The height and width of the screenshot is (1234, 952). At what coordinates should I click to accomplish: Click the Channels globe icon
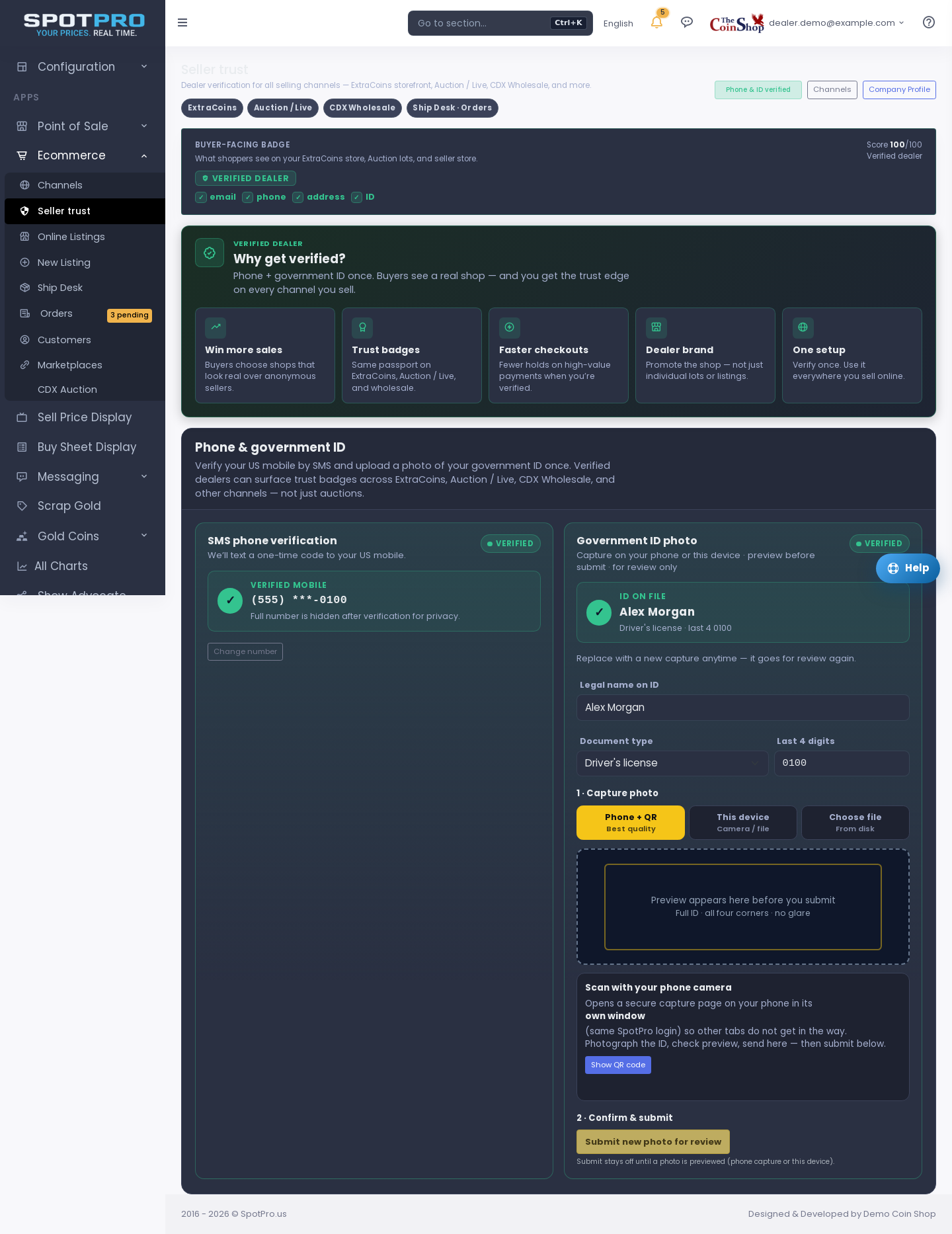click(x=24, y=185)
